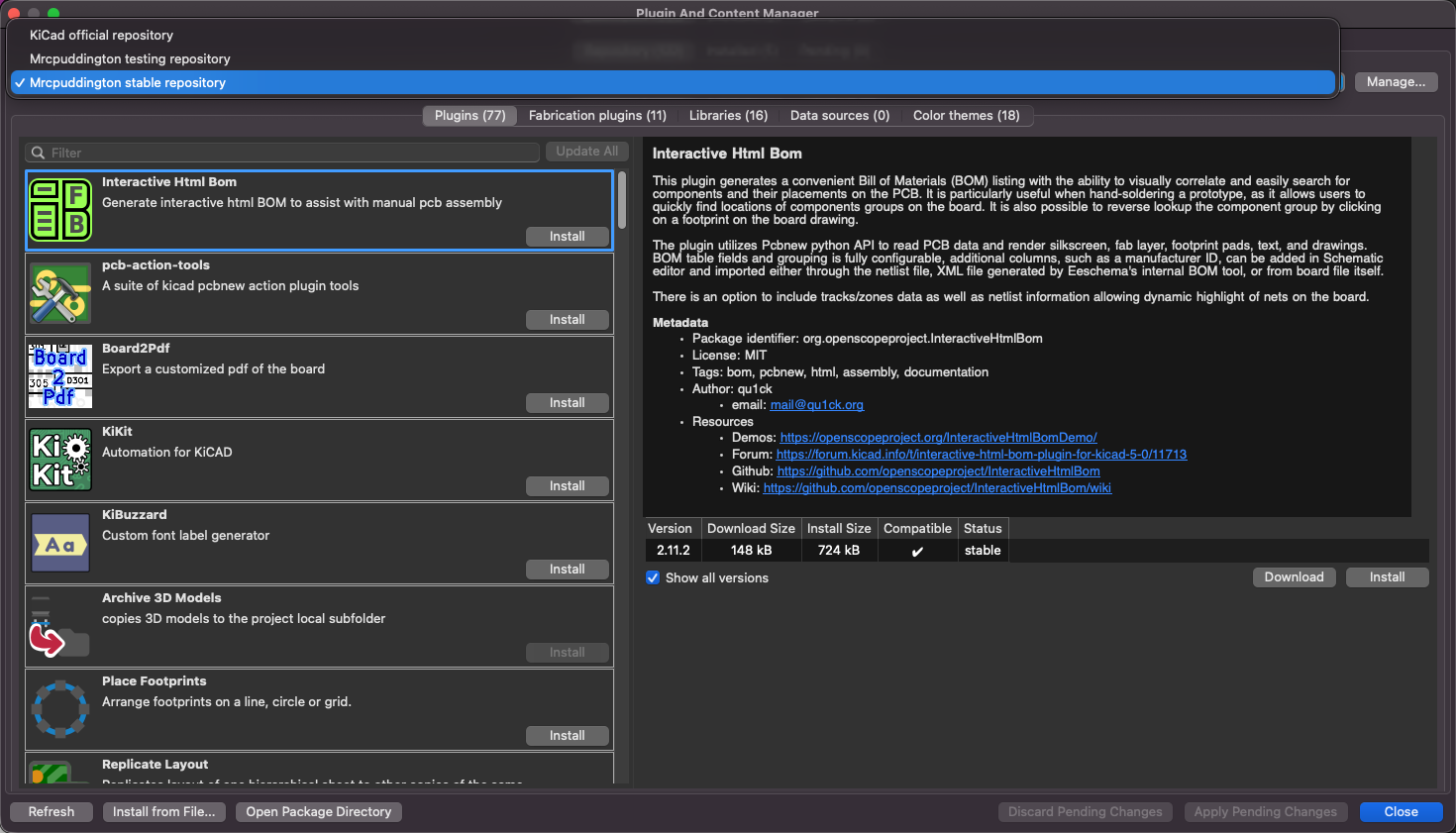Open the KiCad forum link
The width and height of the screenshot is (1456, 833).
982,455
